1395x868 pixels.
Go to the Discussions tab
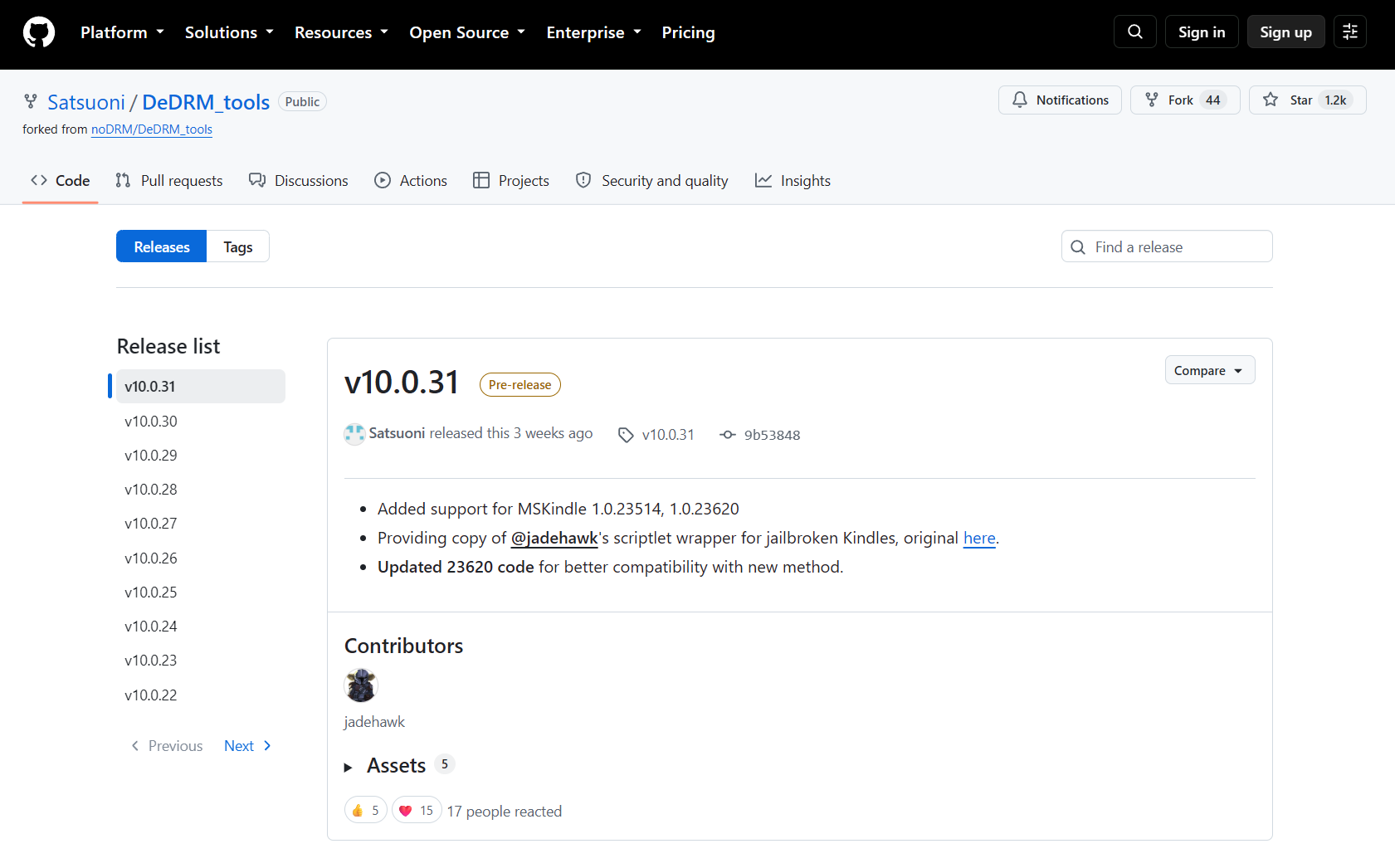[x=299, y=180]
